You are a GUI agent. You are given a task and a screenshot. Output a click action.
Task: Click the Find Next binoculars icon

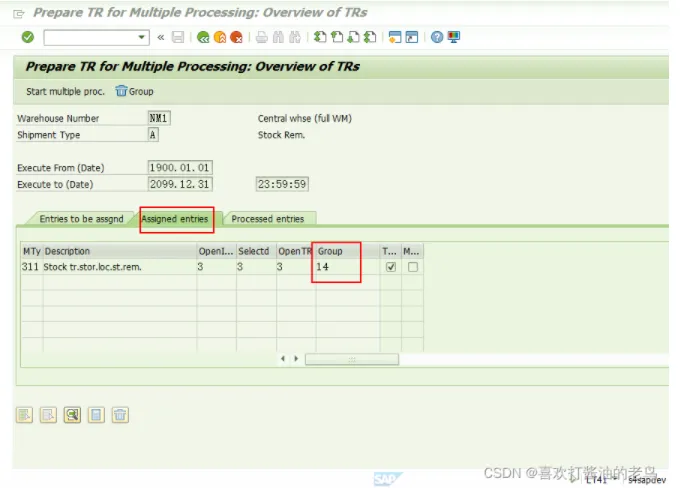(x=295, y=38)
